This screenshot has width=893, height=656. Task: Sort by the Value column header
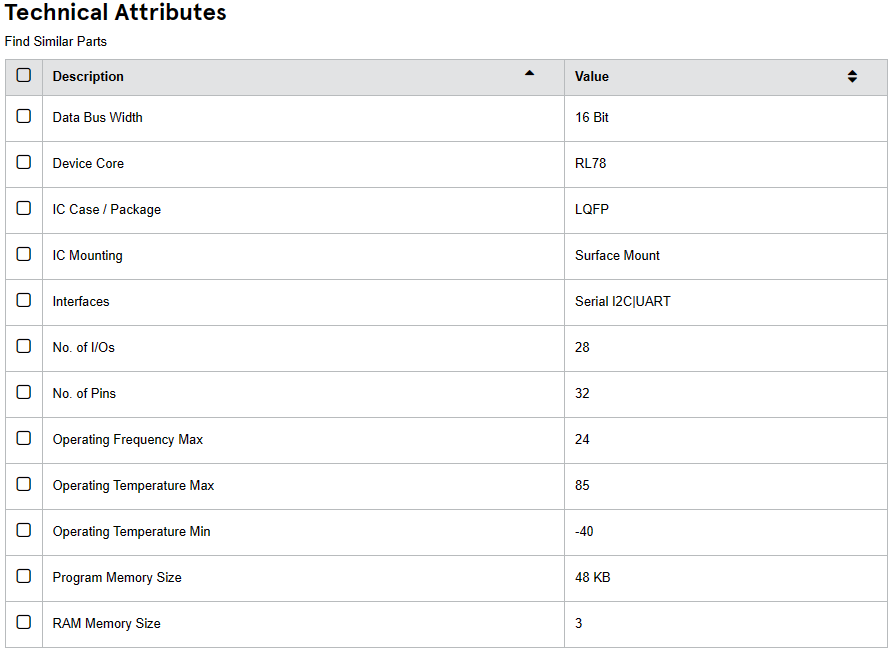(x=592, y=77)
